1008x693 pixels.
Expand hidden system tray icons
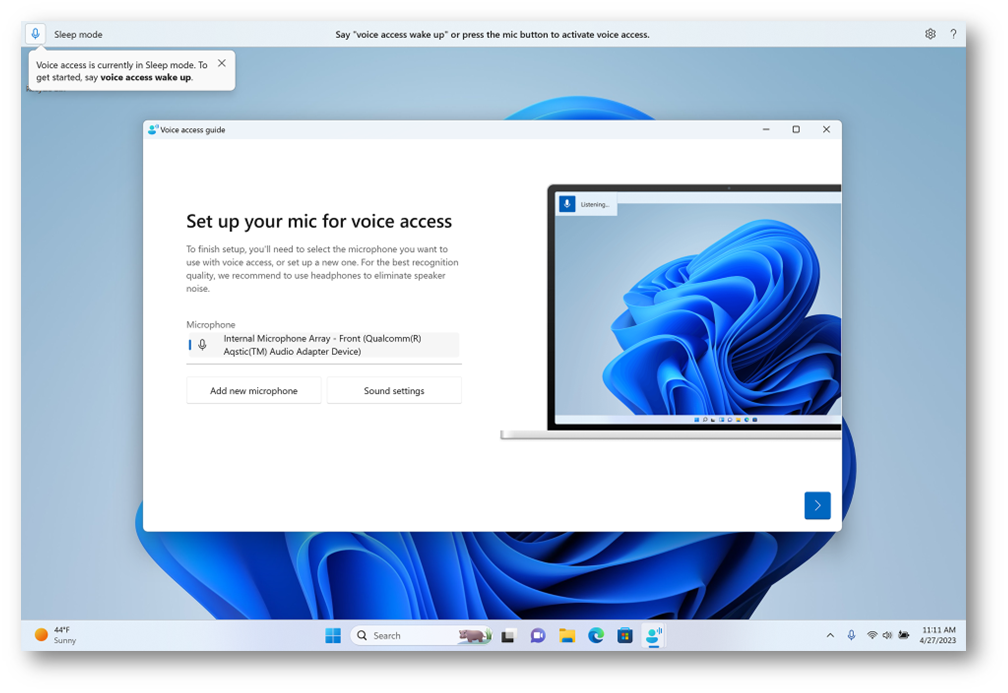coord(830,635)
